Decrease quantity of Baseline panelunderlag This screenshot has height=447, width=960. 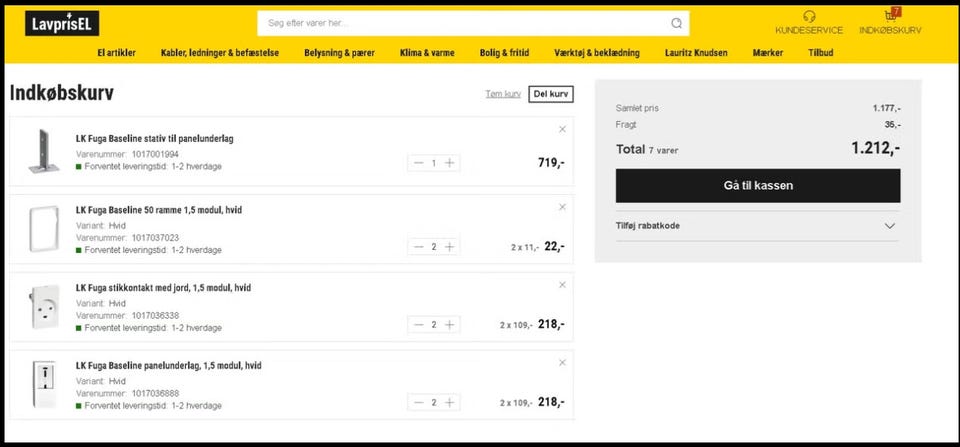(x=418, y=402)
